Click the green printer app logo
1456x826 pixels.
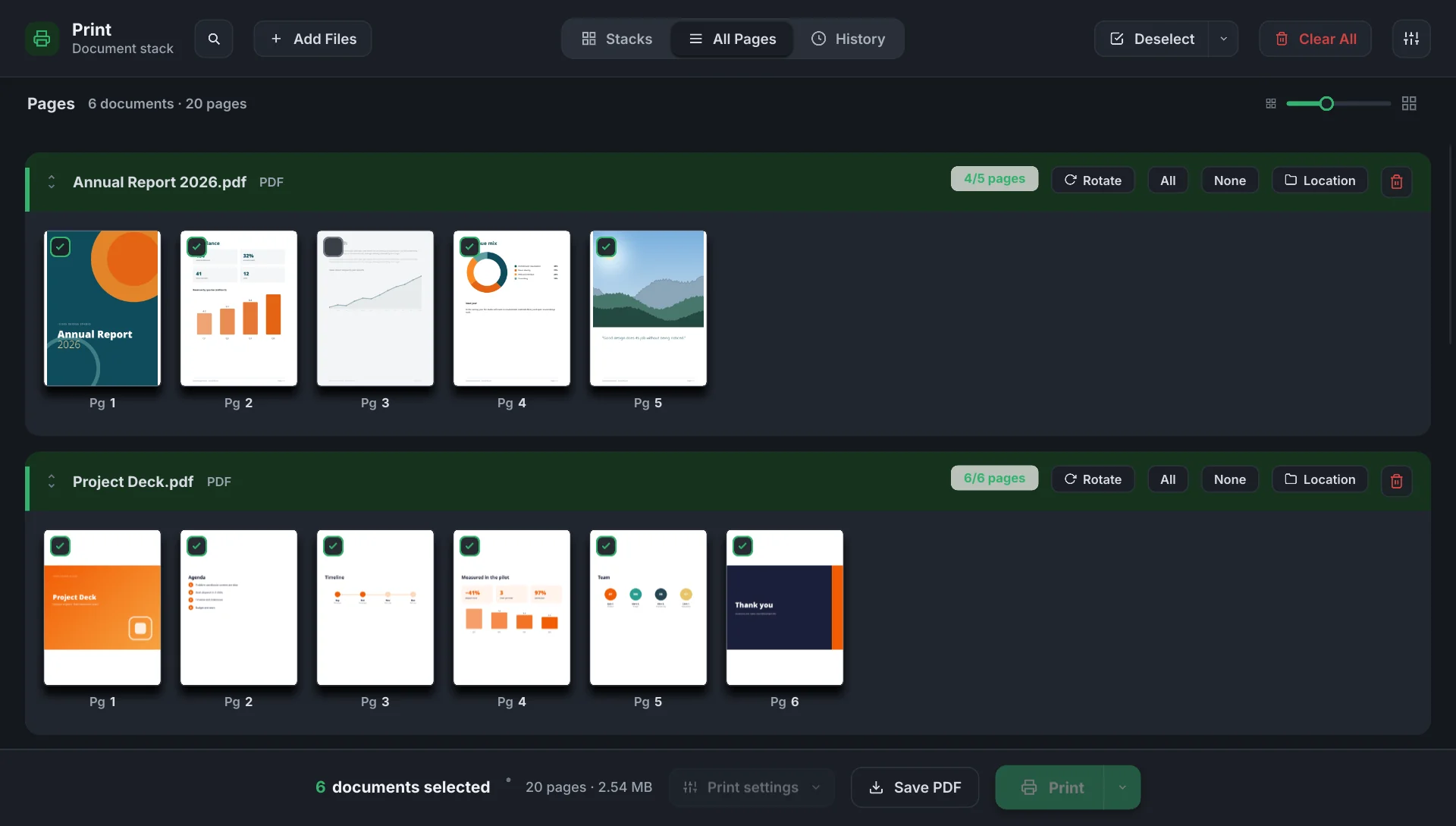point(42,39)
